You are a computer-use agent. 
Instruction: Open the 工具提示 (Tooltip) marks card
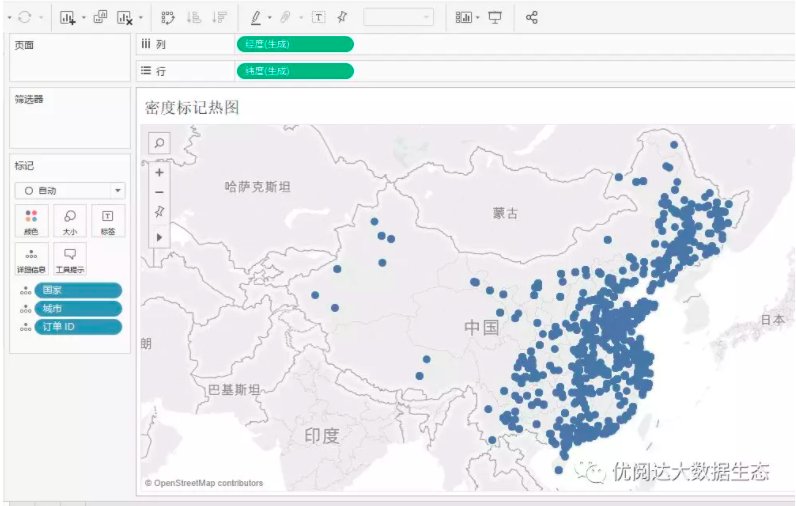pyautogui.click(x=70, y=259)
